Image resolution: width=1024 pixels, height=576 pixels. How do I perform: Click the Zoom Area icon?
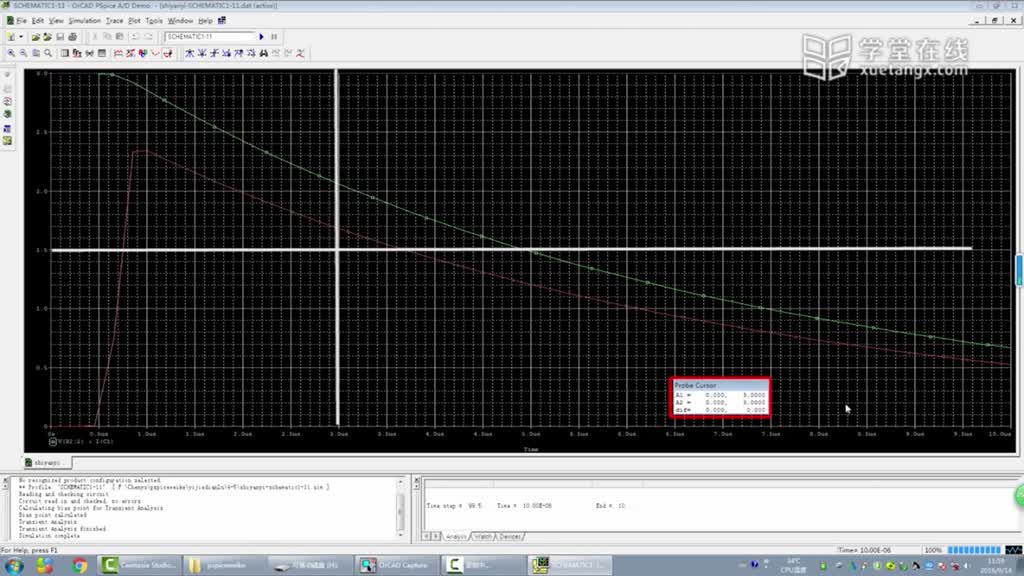click(x=36, y=54)
